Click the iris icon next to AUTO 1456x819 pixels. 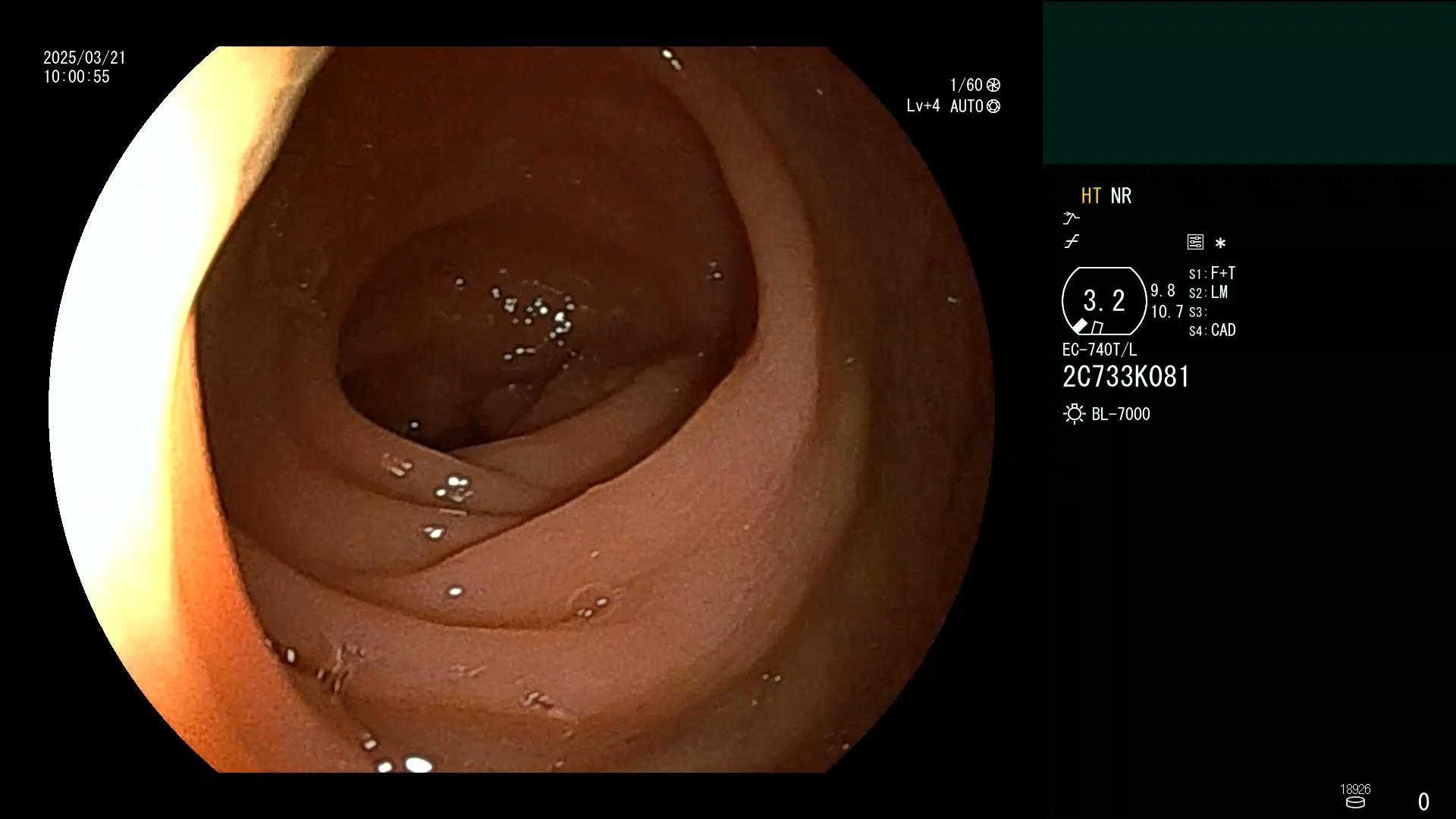click(x=993, y=106)
